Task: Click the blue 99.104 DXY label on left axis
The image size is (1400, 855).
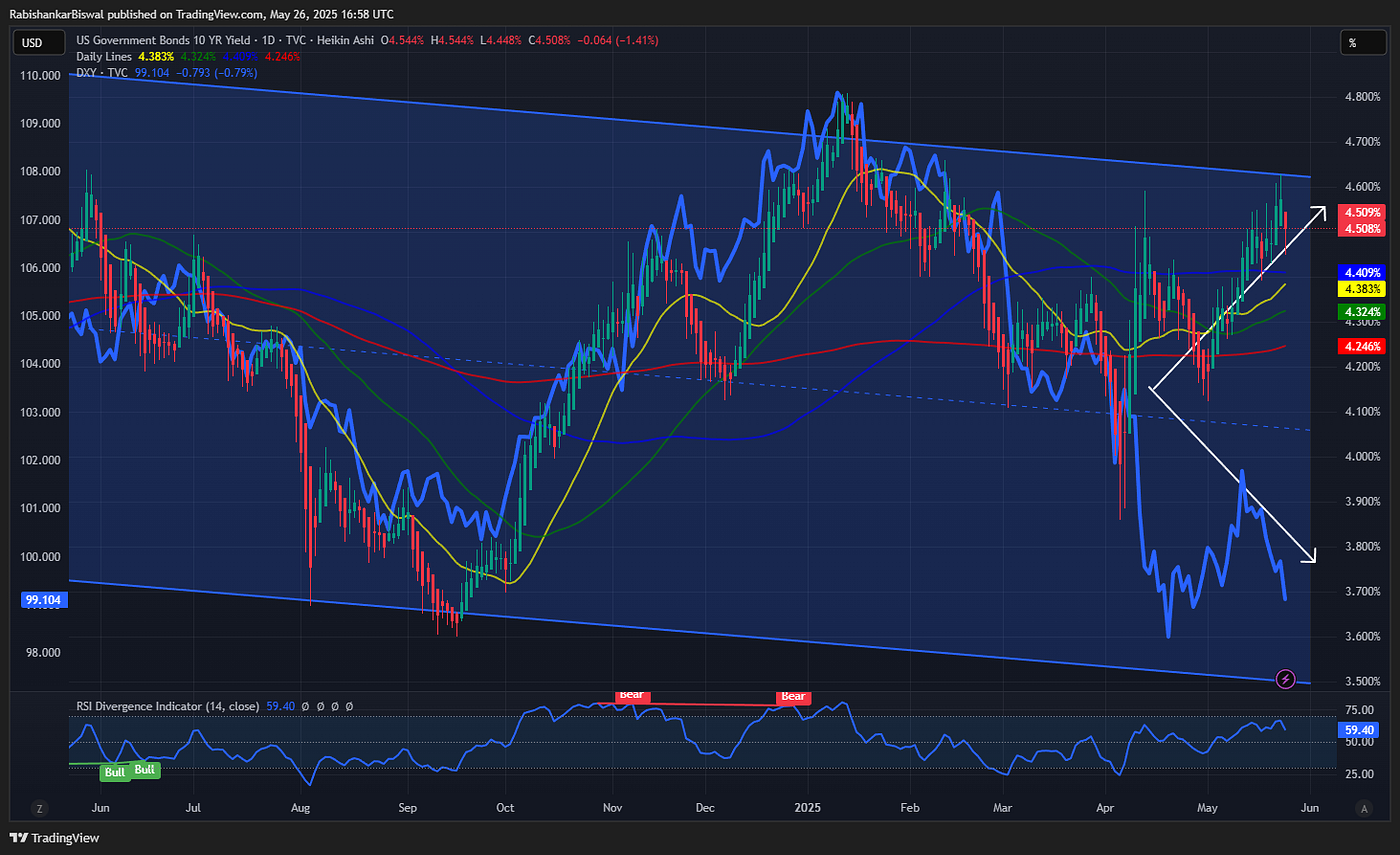Action: tap(45, 600)
